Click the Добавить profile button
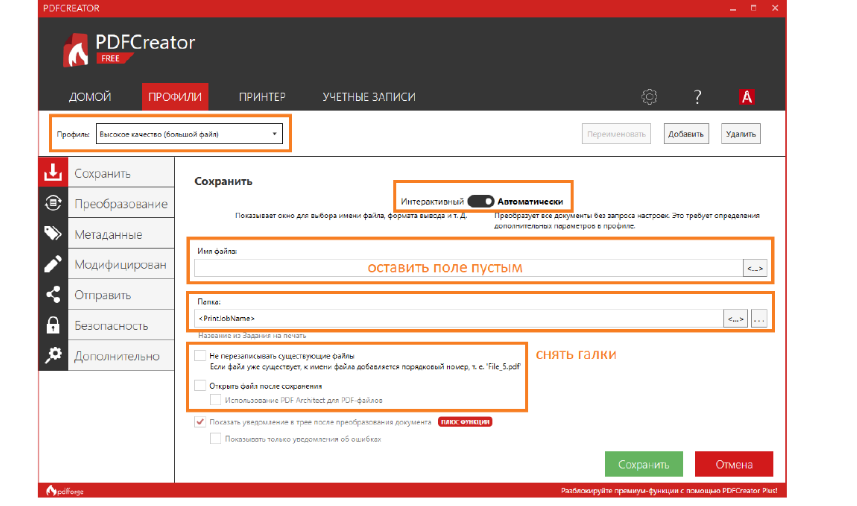The width and height of the screenshot is (857, 506). tap(686, 134)
